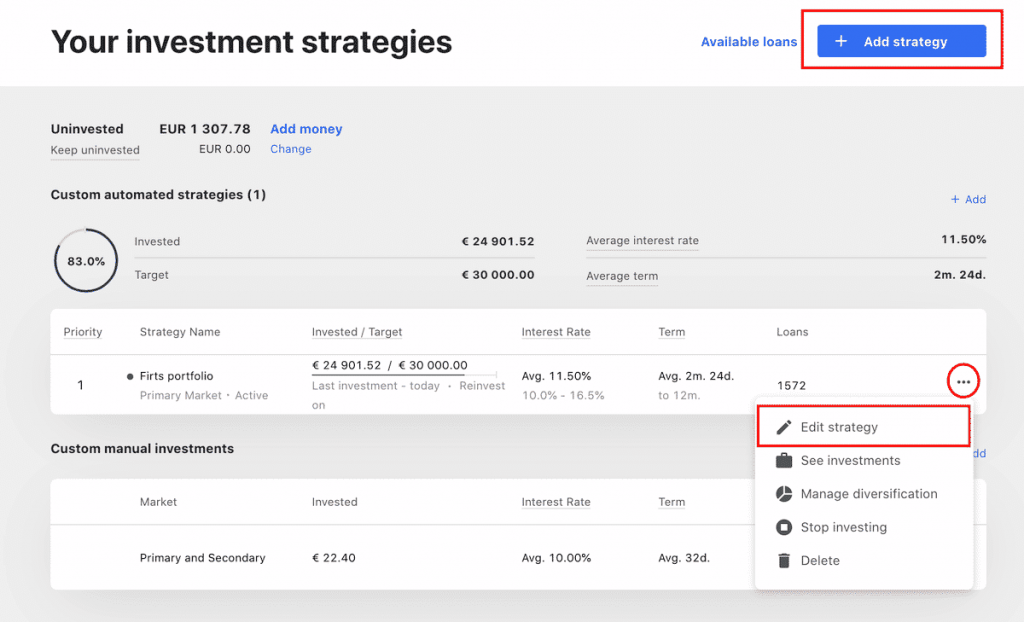This screenshot has height=622, width=1024.
Task: Click the Primary and Secondary market row
Action: [x=518, y=557]
